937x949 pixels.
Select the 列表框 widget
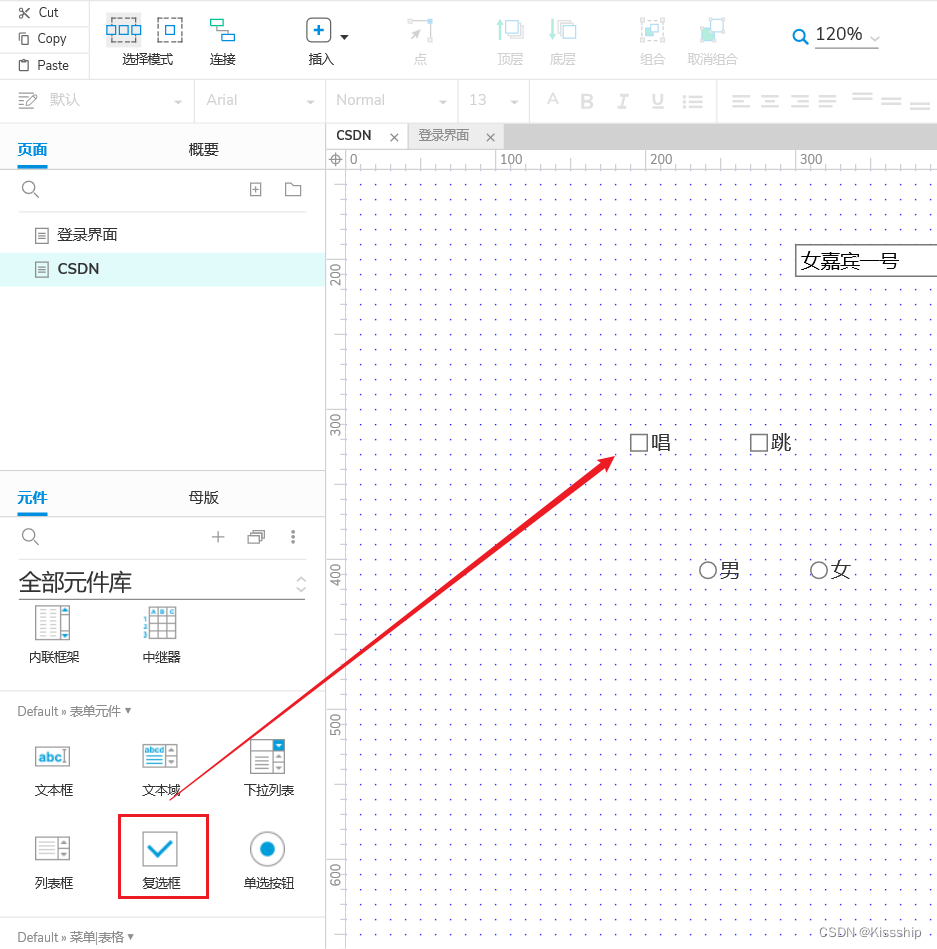[x=54, y=861]
